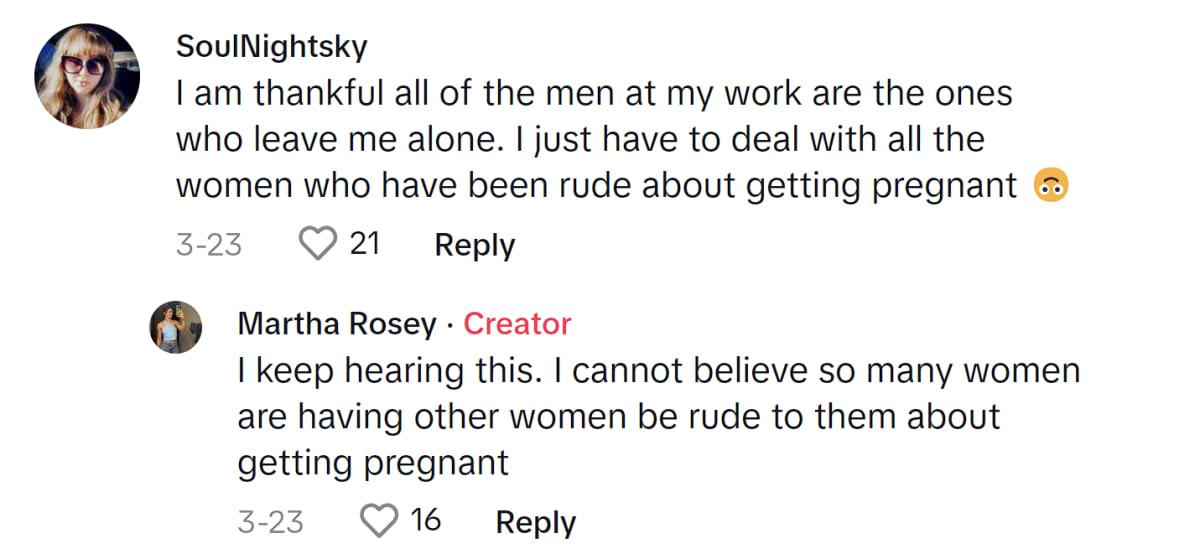
Task: Click the 3-23 date under Martha Rosey's reply
Action: click(270, 522)
